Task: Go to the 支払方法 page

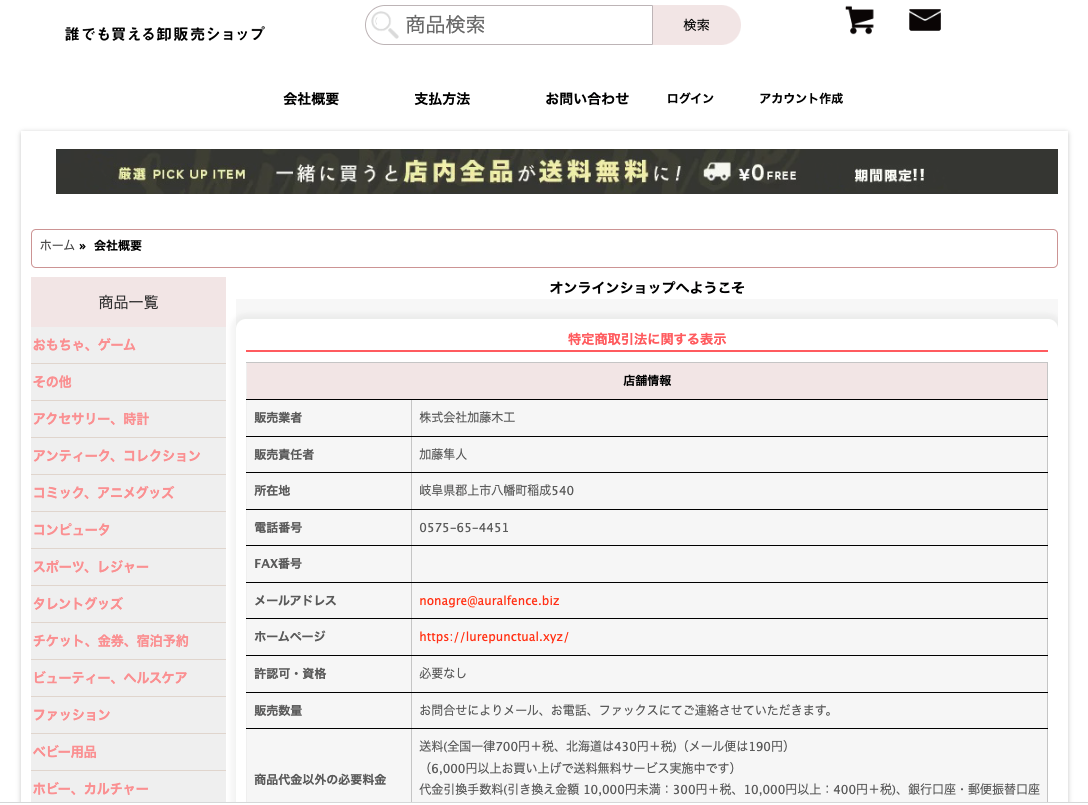Action: pyautogui.click(x=442, y=99)
